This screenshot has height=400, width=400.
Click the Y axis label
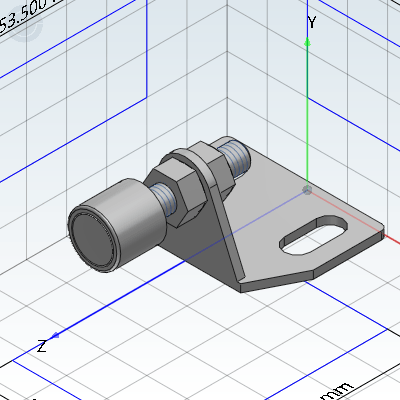coord(312,22)
